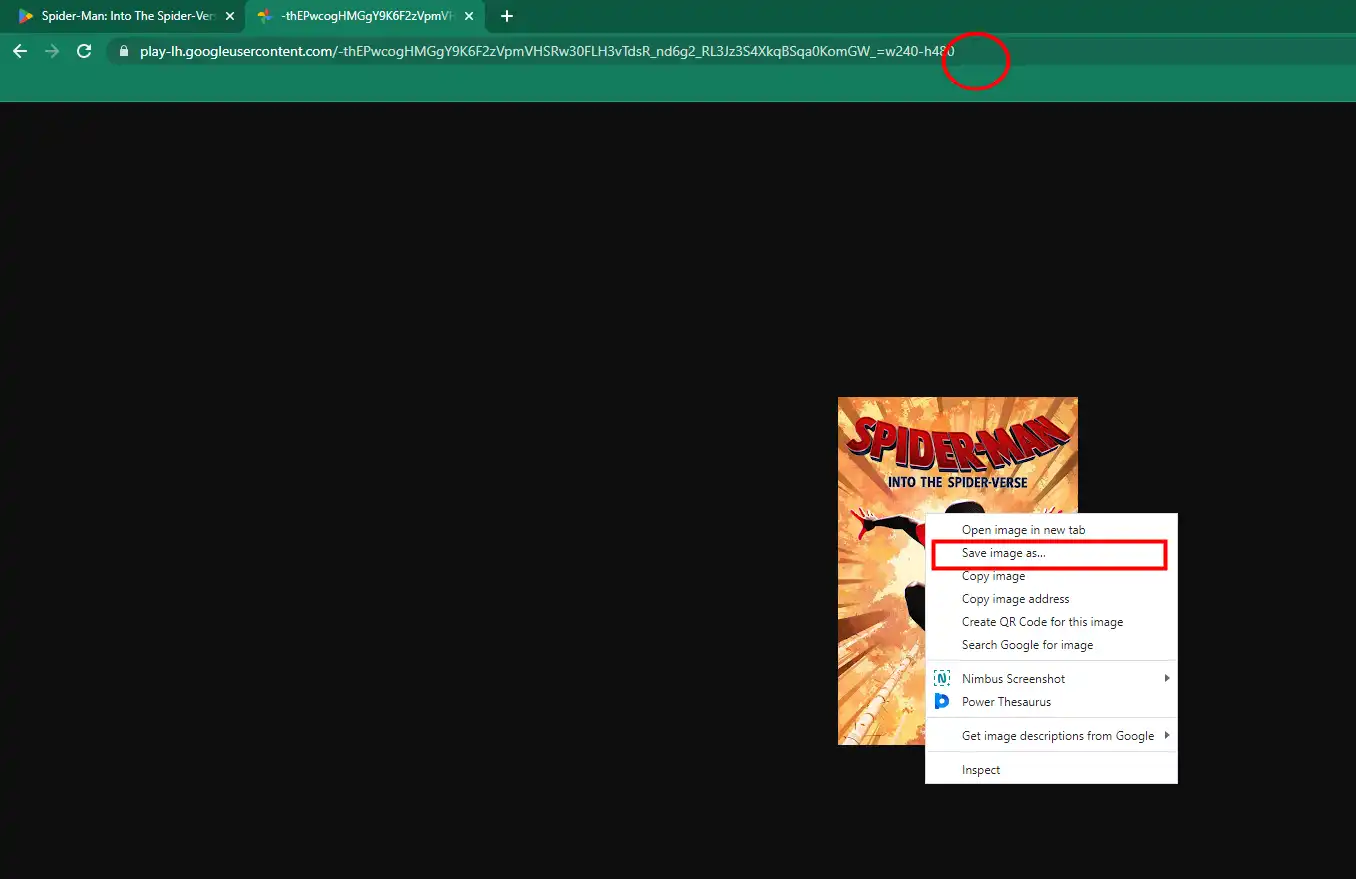Select Power Thesaurus menu entry

[1051, 702]
